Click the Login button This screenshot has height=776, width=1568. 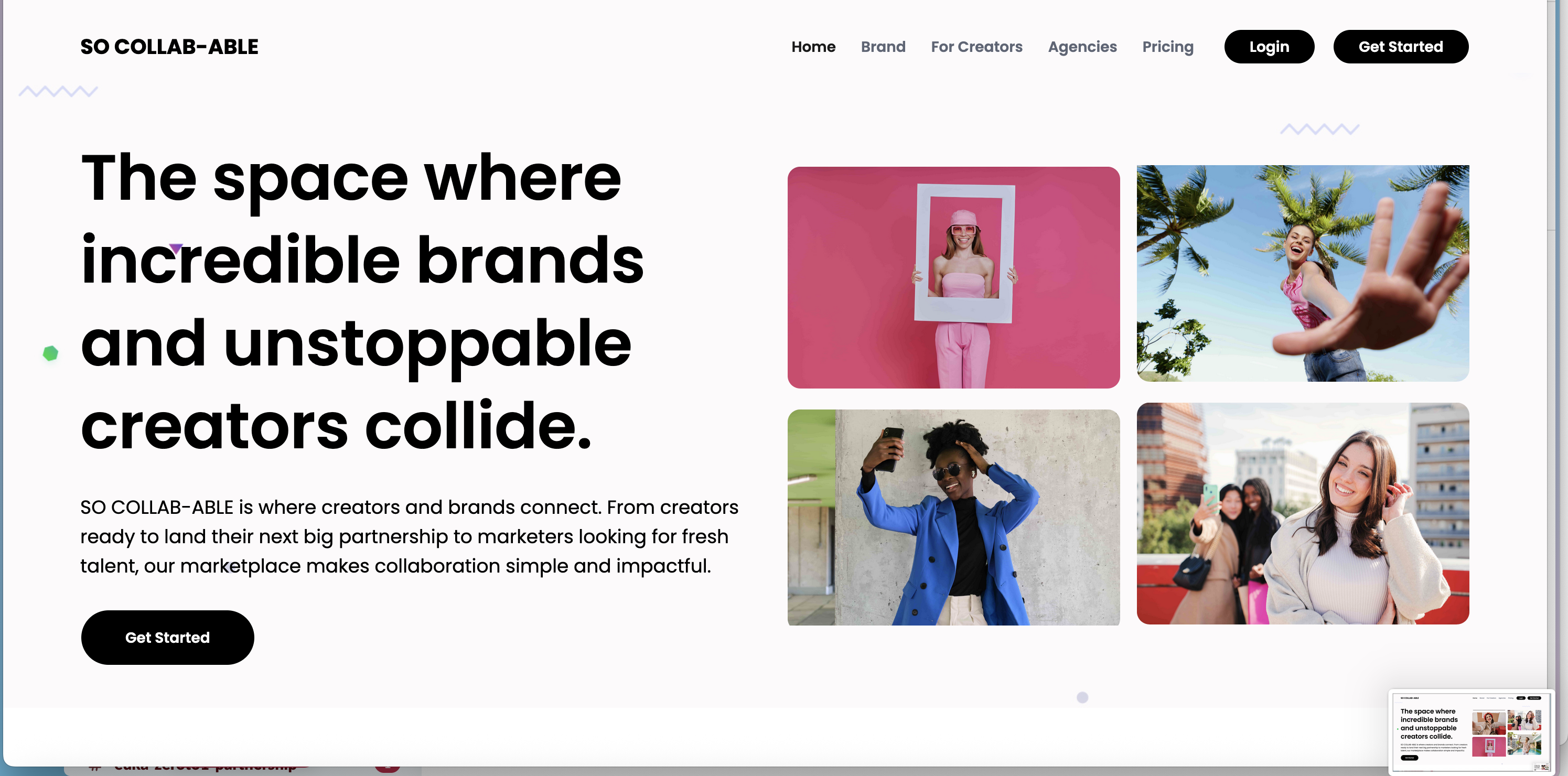point(1269,47)
